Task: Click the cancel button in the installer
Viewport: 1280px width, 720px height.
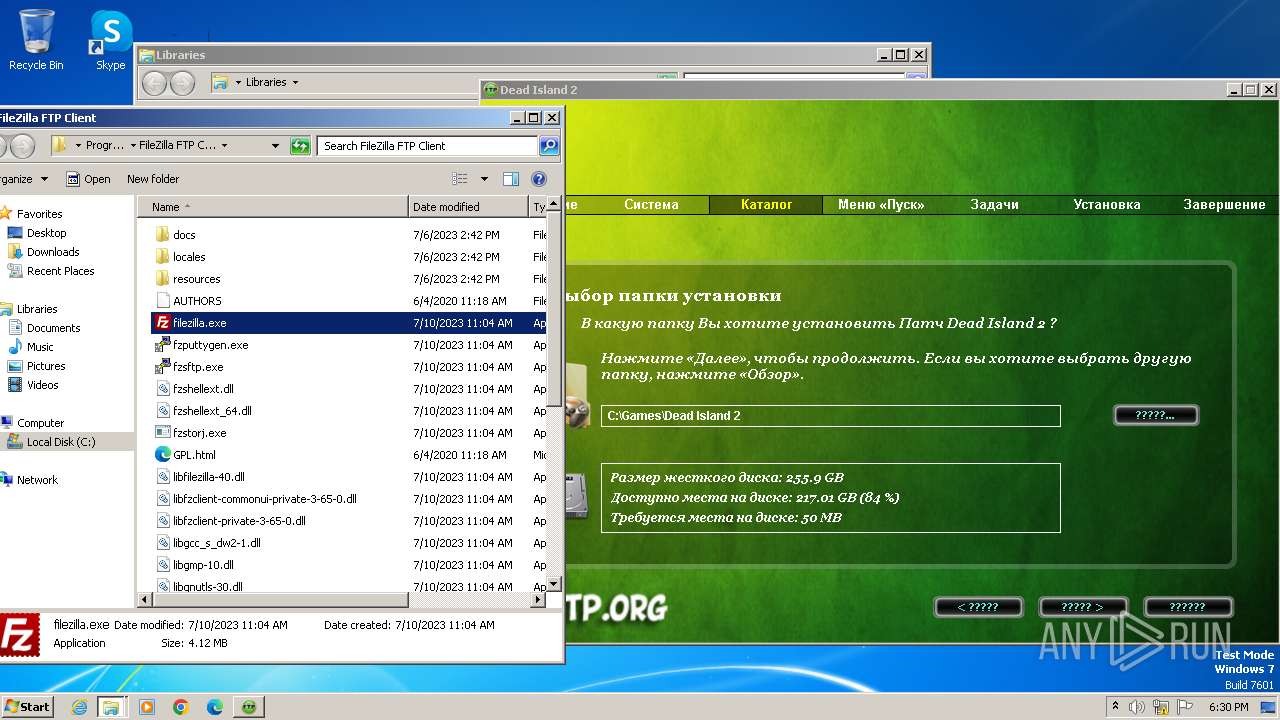Action: [x=1188, y=607]
